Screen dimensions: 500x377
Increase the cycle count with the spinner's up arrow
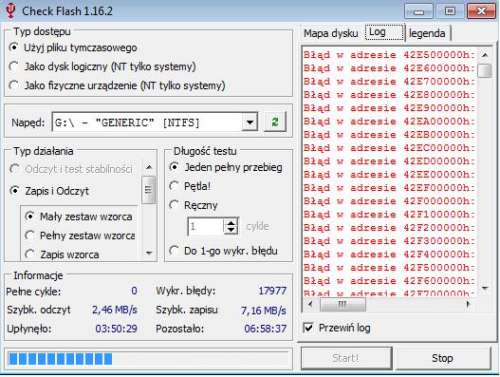[231, 222]
